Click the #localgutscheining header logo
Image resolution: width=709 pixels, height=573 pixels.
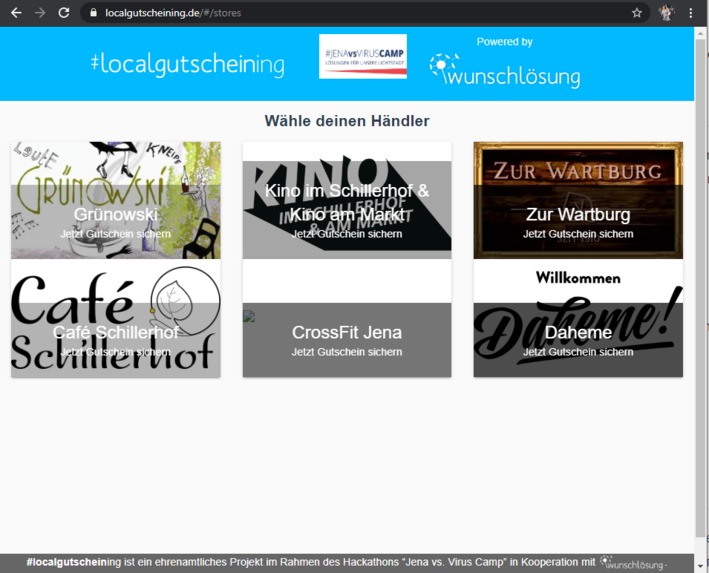188,64
